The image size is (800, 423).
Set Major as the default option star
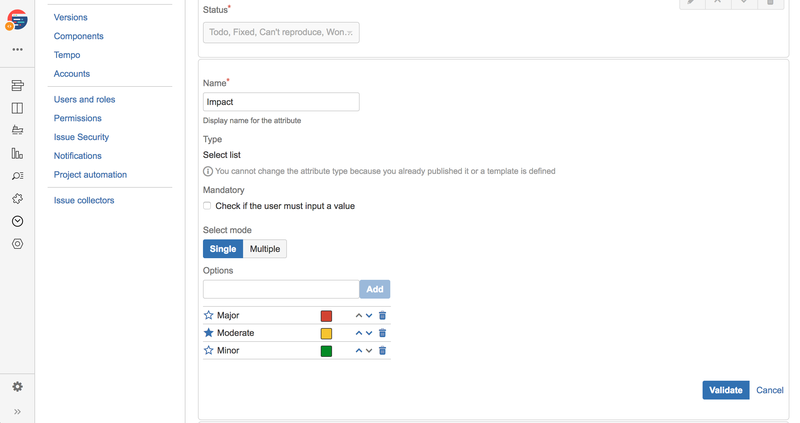tap(209, 316)
